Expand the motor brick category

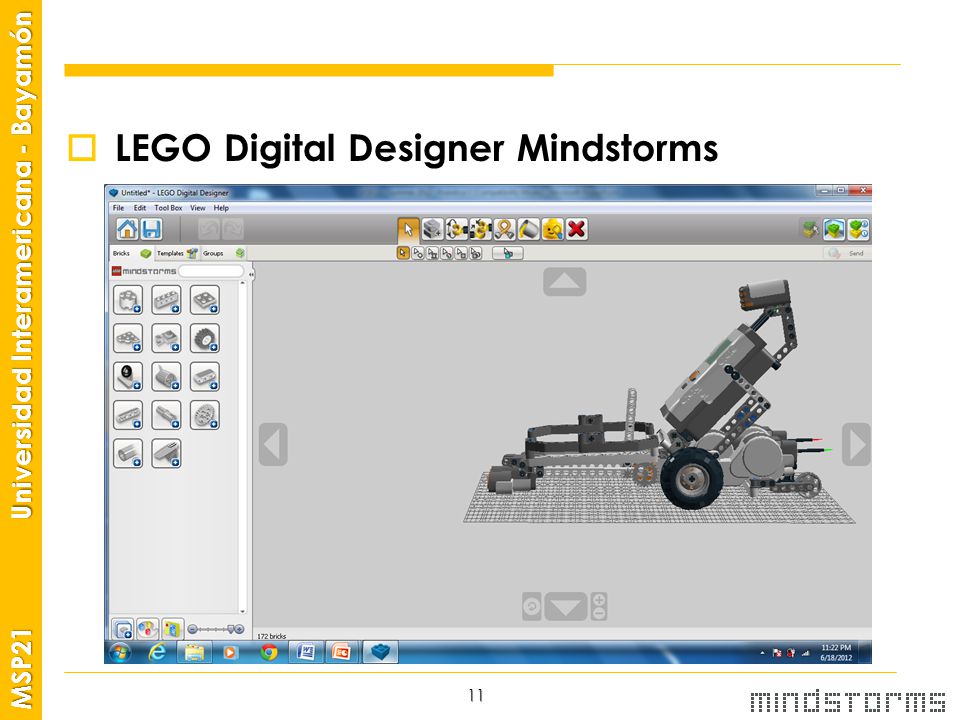(167, 377)
